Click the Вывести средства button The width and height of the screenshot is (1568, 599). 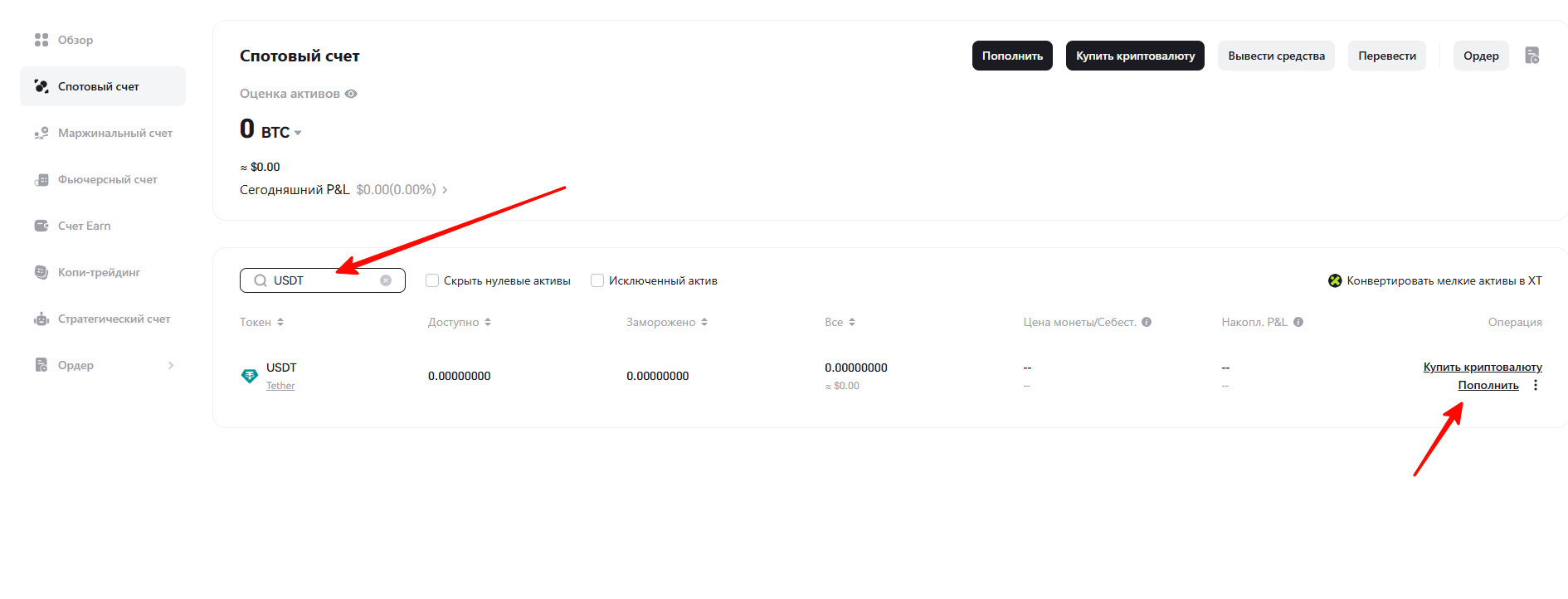pos(1276,56)
